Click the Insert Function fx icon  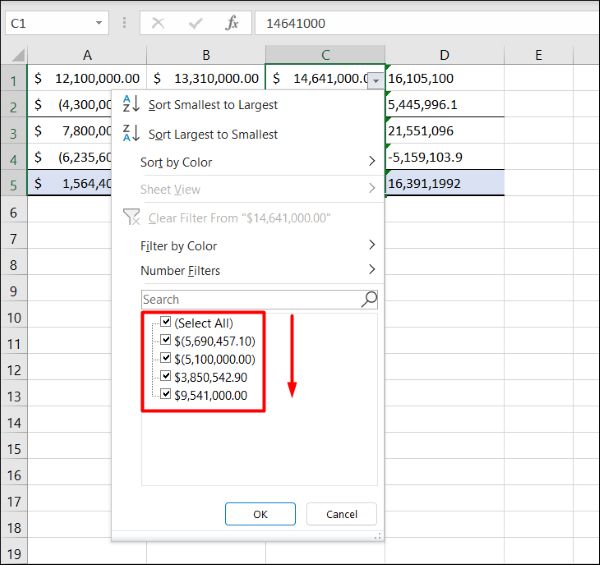232,23
